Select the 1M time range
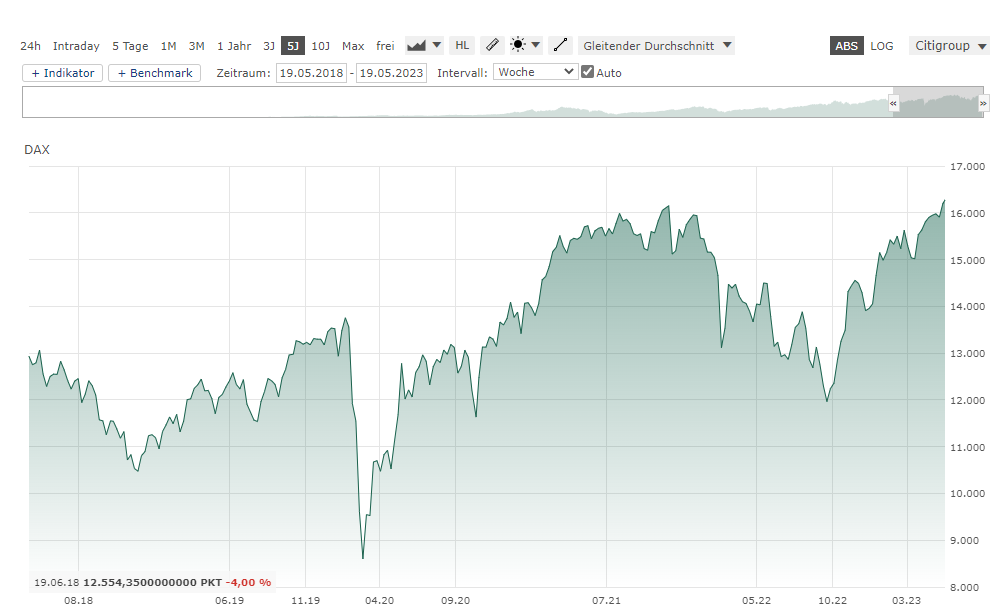 [x=168, y=46]
